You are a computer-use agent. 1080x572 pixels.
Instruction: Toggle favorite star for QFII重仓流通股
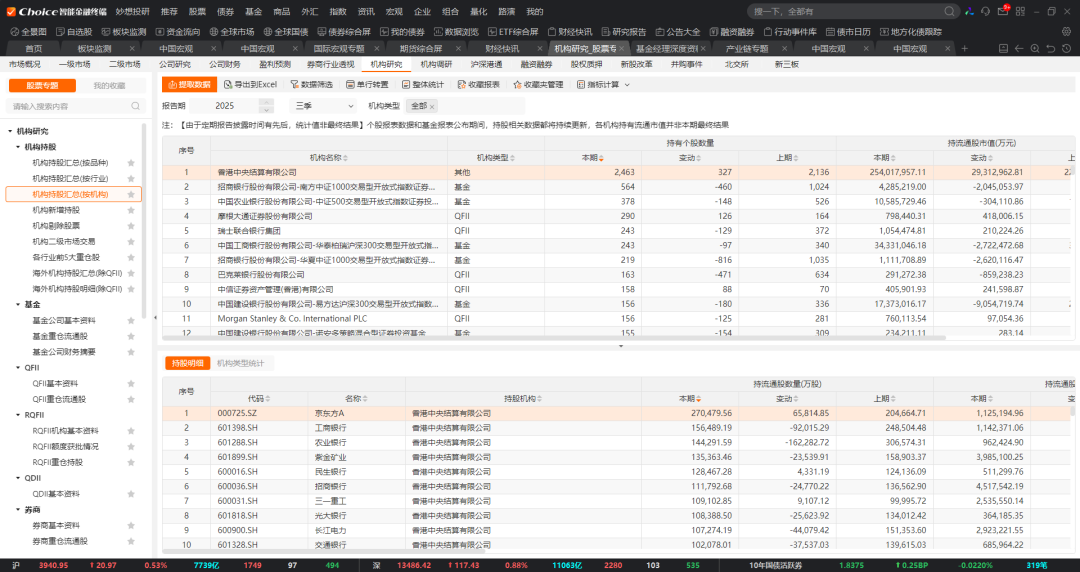point(131,399)
